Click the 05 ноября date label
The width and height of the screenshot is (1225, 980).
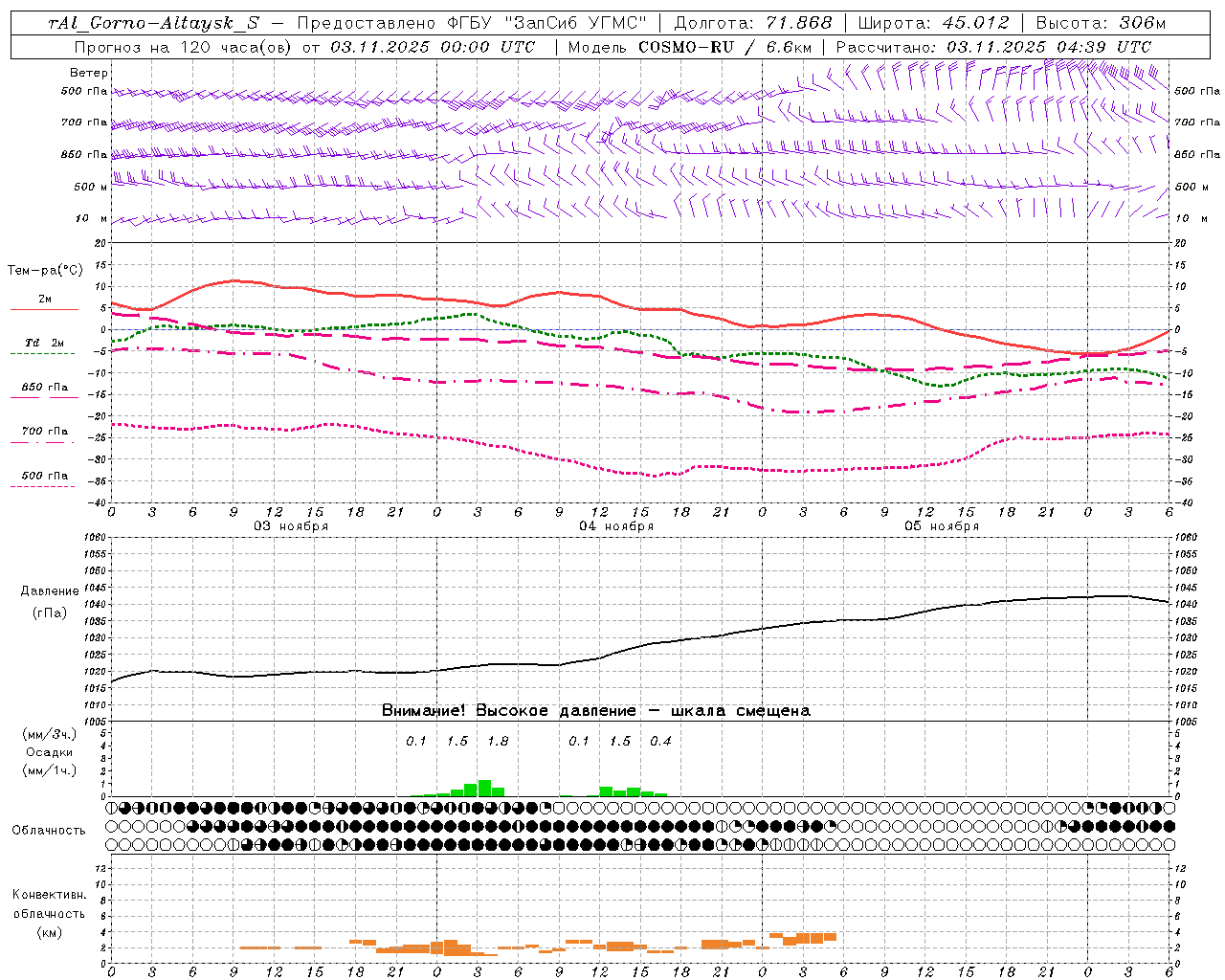click(x=942, y=526)
